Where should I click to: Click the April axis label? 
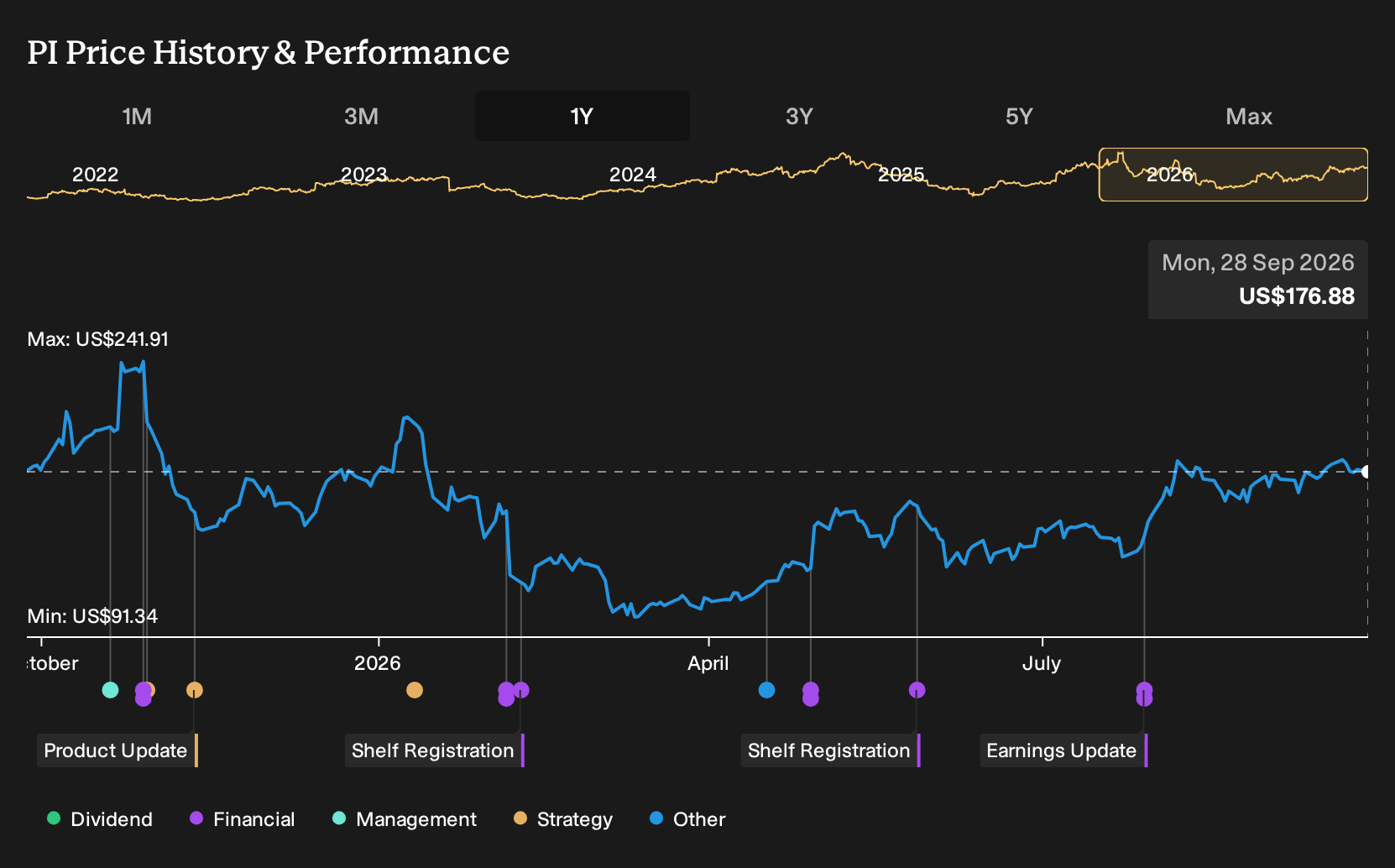pos(708,663)
